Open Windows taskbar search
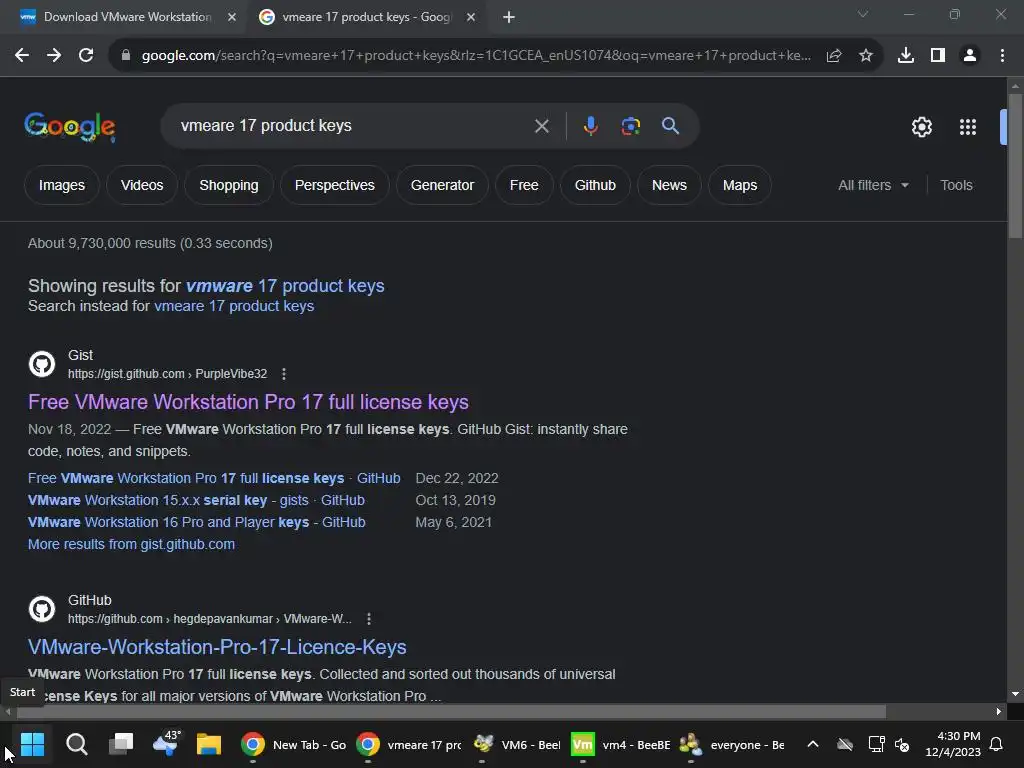This screenshot has height=768, width=1024. tap(76, 744)
